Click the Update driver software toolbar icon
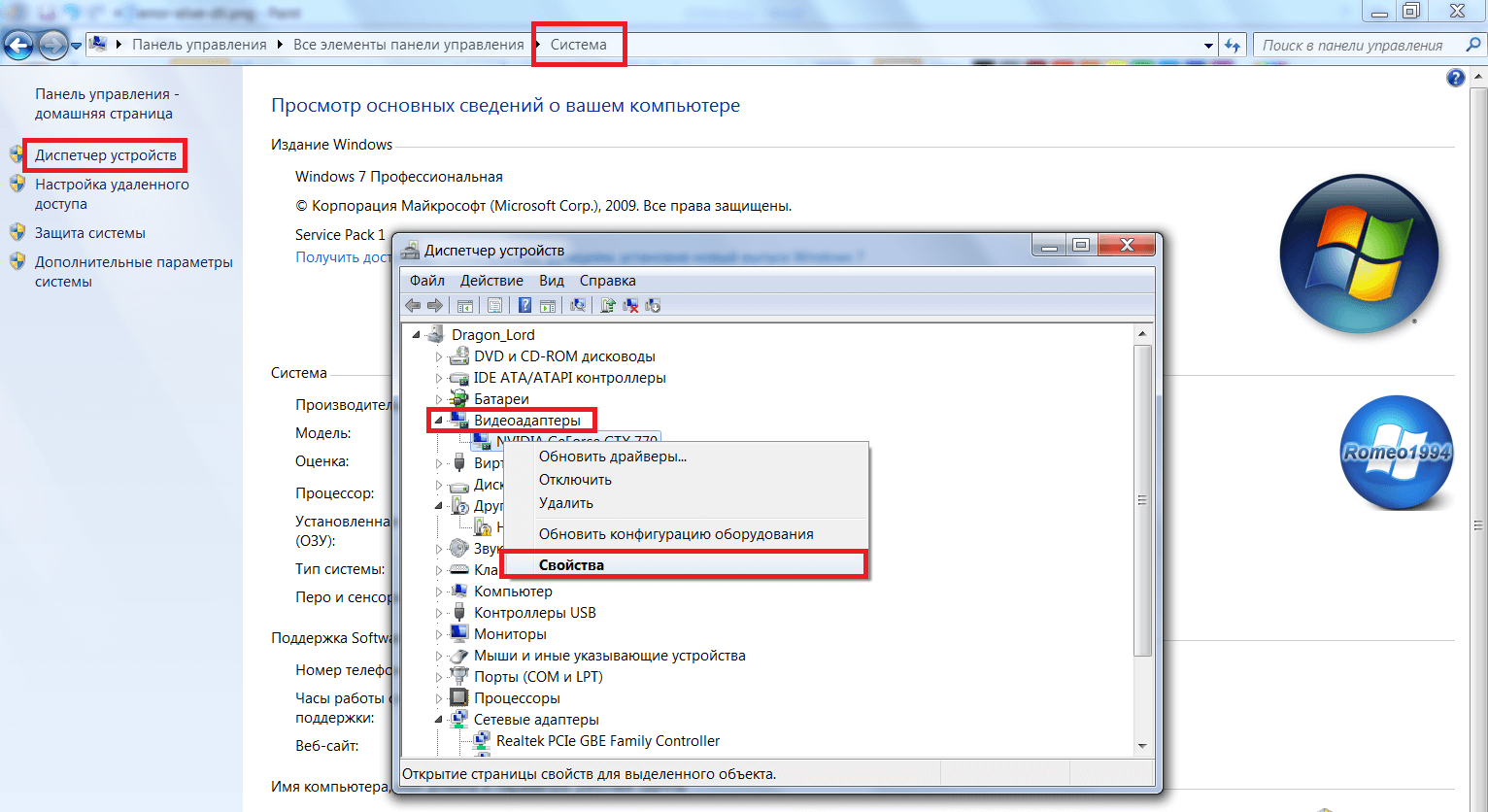The width and height of the screenshot is (1488, 812). [x=608, y=305]
